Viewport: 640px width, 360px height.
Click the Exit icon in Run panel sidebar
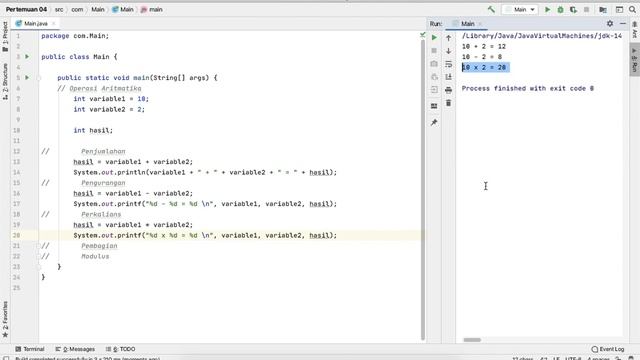pos(434,90)
